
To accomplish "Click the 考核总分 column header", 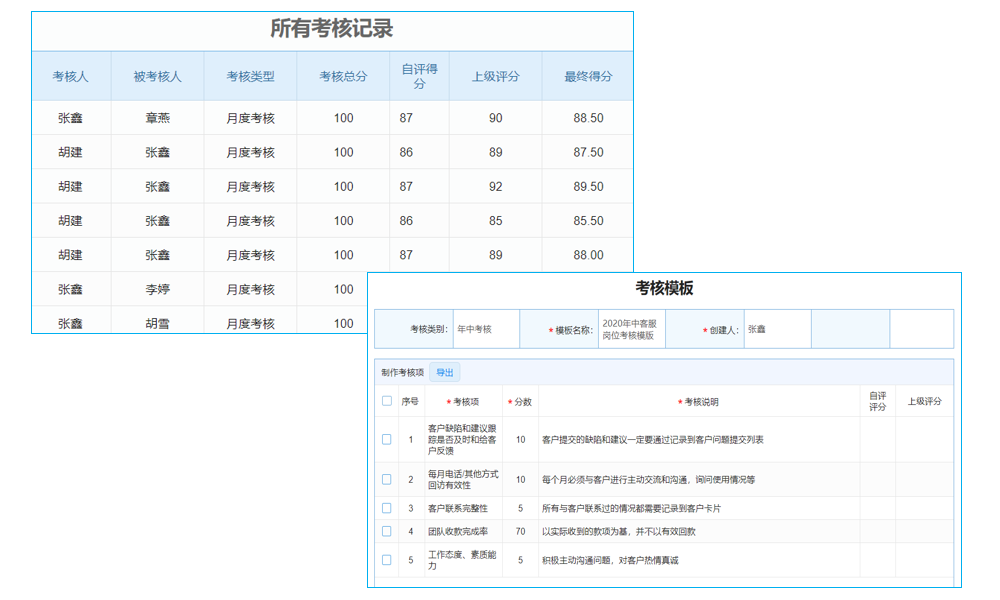I will tap(341, 76).
